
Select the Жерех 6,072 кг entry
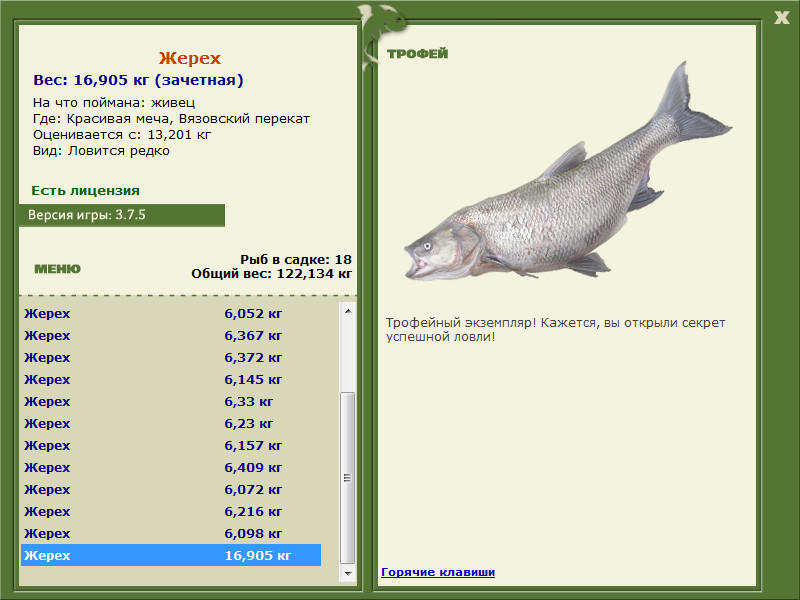[171, 489]
